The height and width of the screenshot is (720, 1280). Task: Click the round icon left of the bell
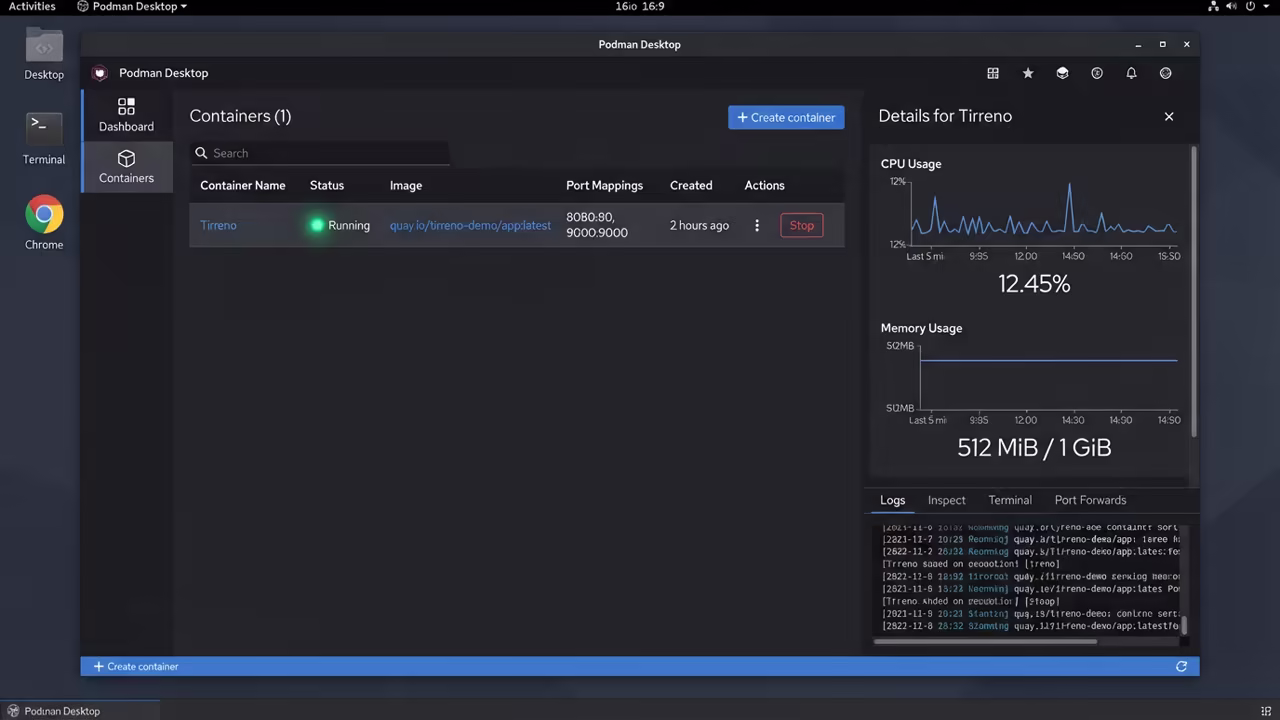pos(1097,73)
